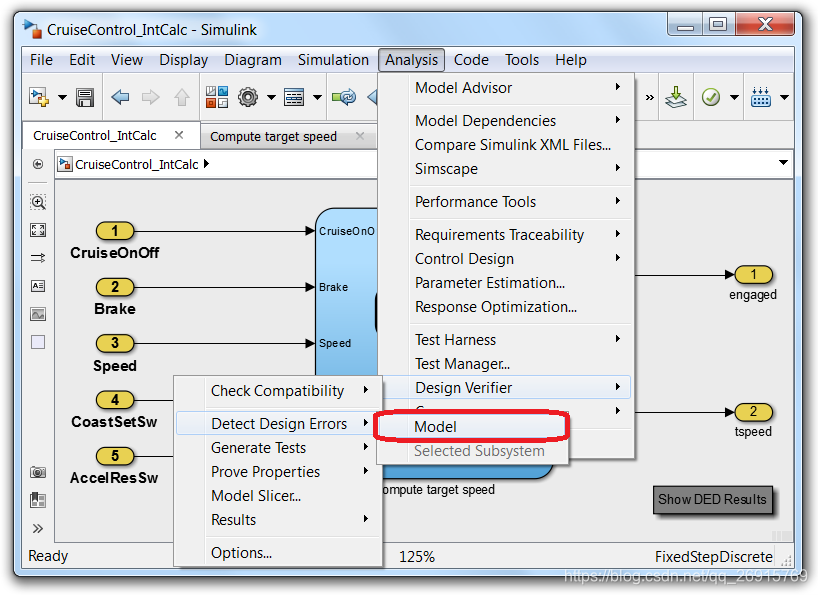Open the Library Browser icon

pos(217,97)
